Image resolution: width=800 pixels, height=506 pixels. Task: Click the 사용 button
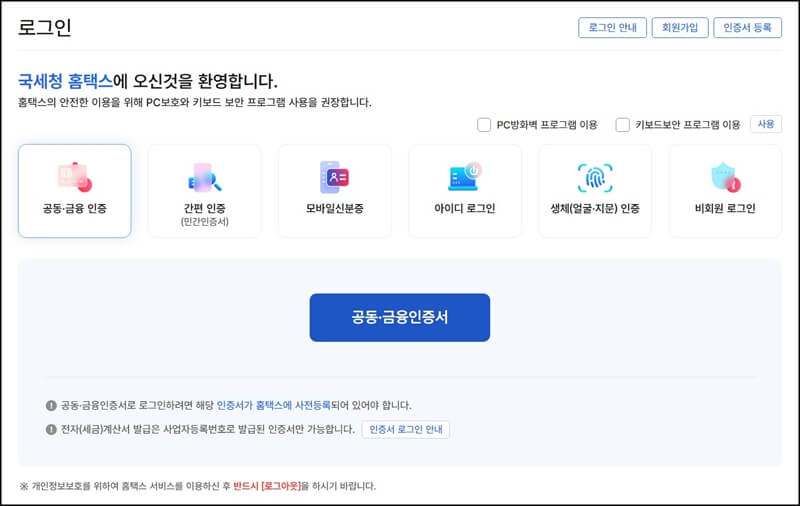pos(766,124)
